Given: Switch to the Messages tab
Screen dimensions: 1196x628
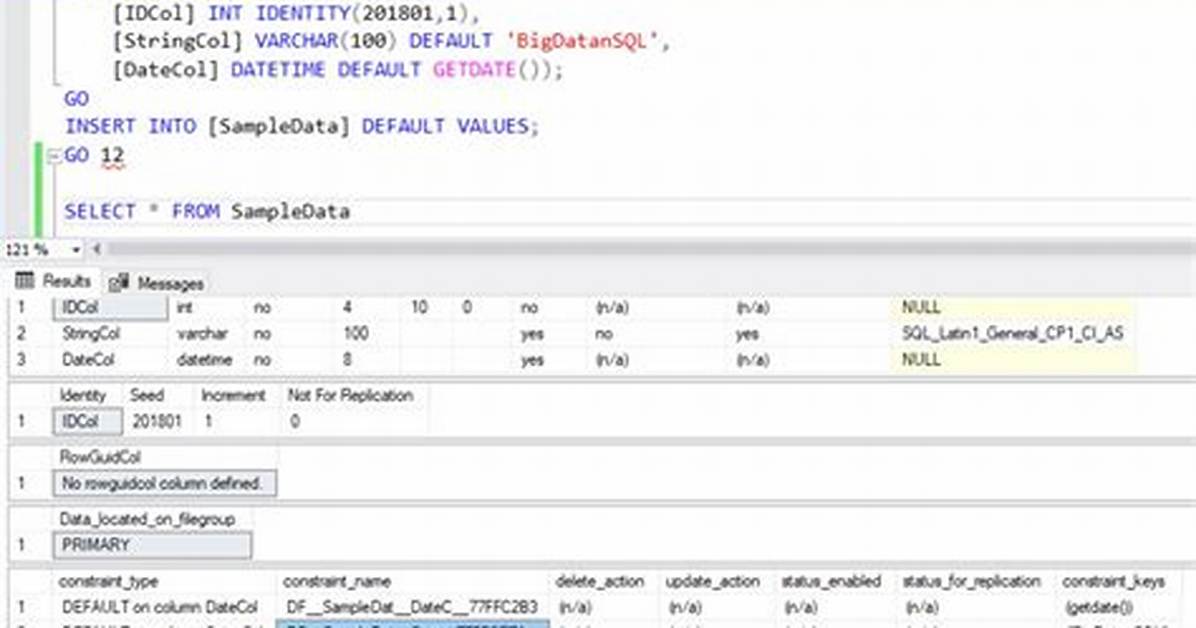Looking at the screenshot, I should tap(156, 283).
